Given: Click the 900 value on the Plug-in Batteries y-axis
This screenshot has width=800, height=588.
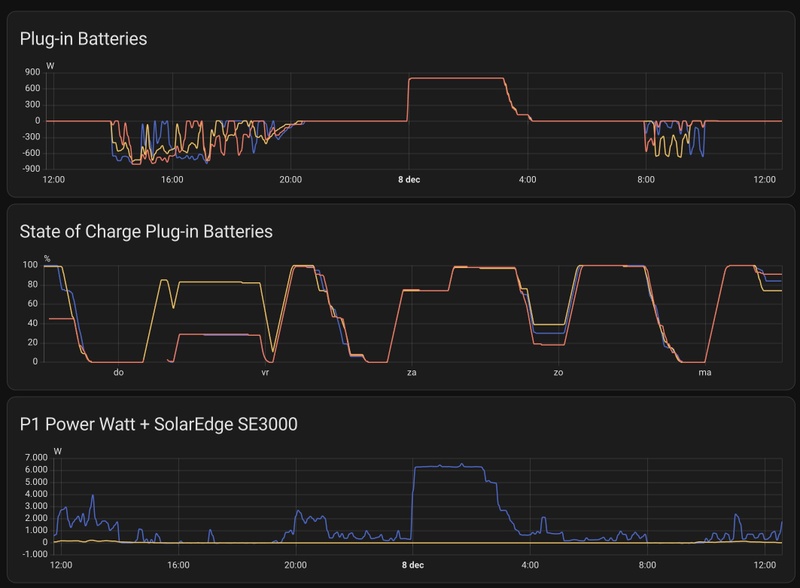Looking at the screenshot, I should (x=32, y=72).
